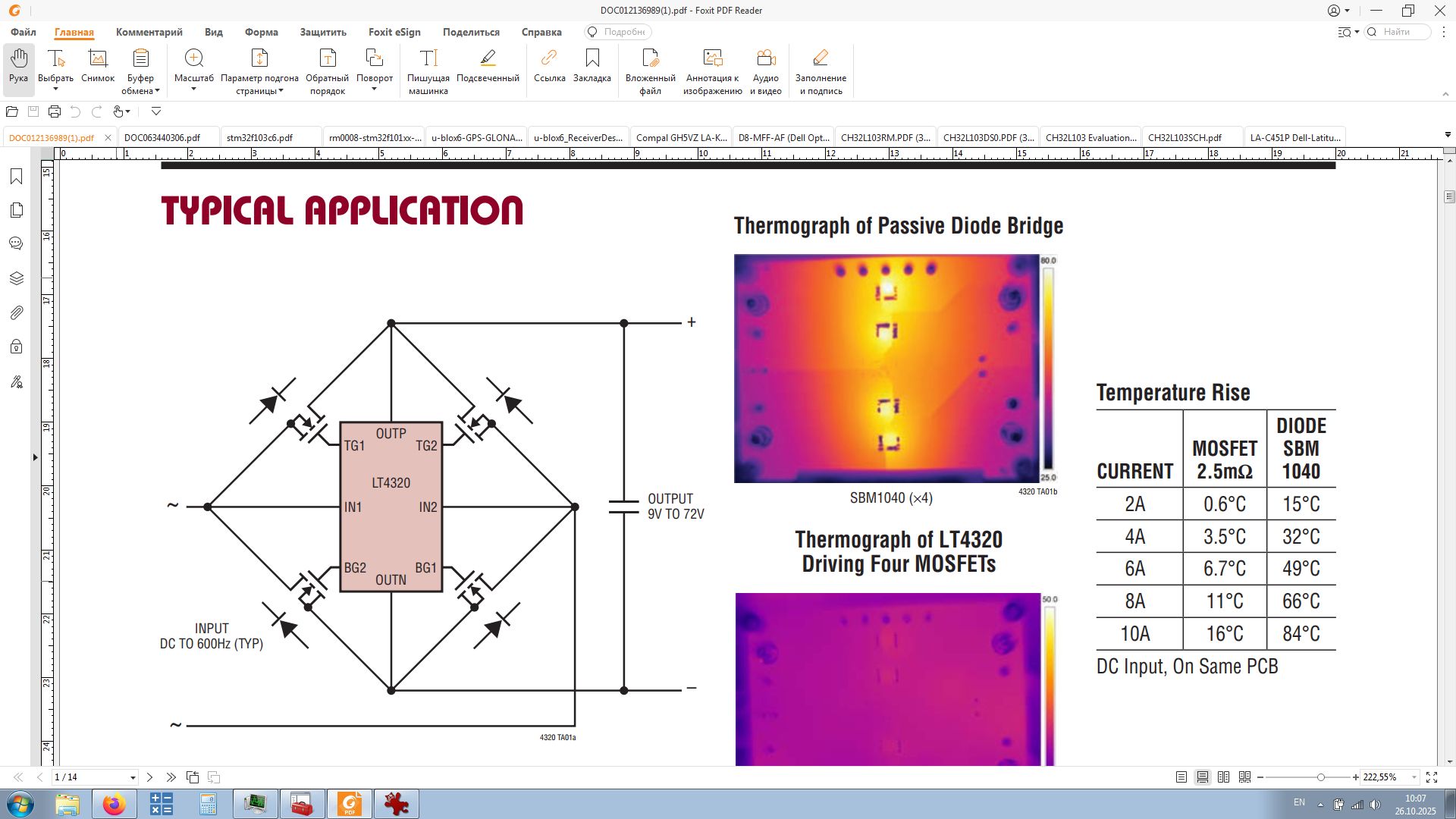
Task: Switch to single page view mode
Action: tap(1181, 777)
